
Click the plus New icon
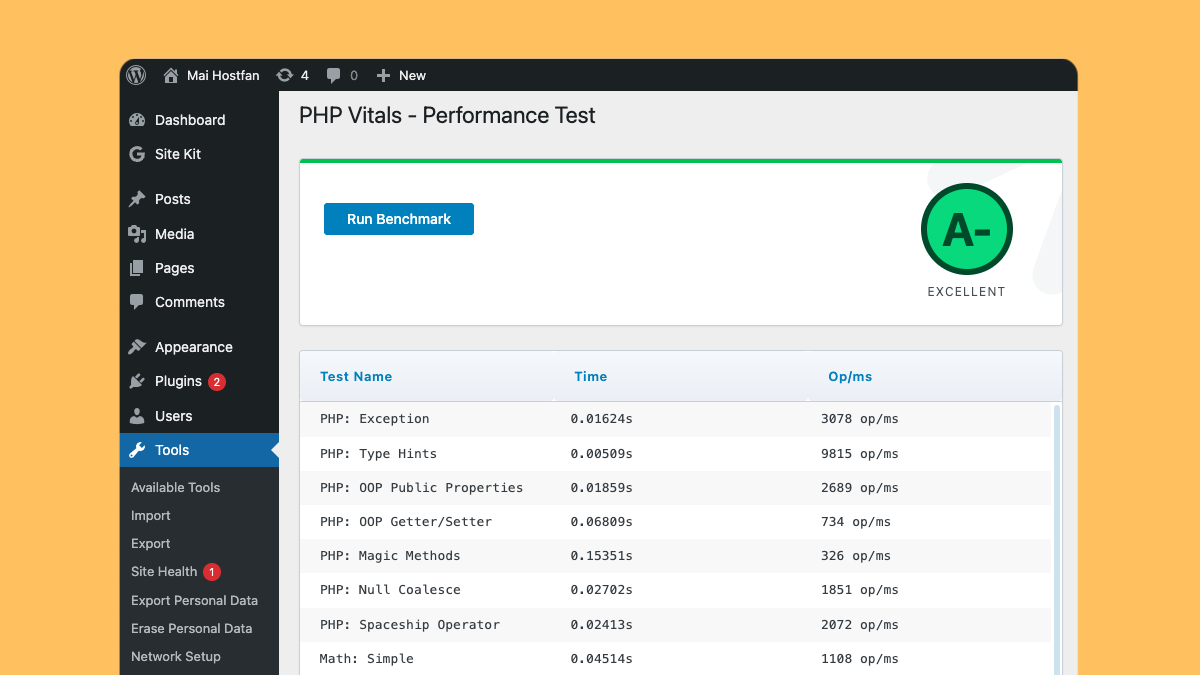tap(383, 75)
